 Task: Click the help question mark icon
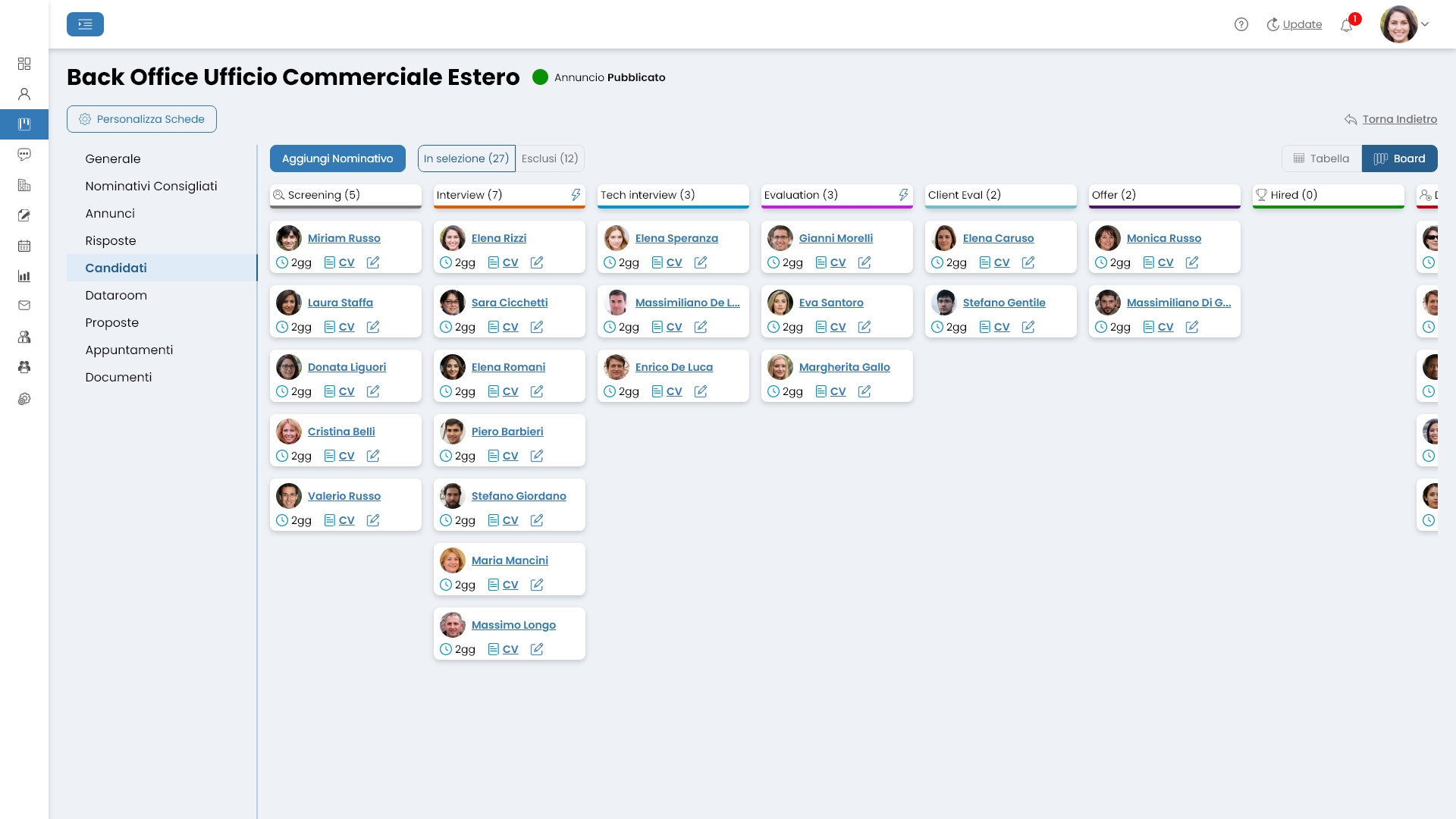(1241, 24)
